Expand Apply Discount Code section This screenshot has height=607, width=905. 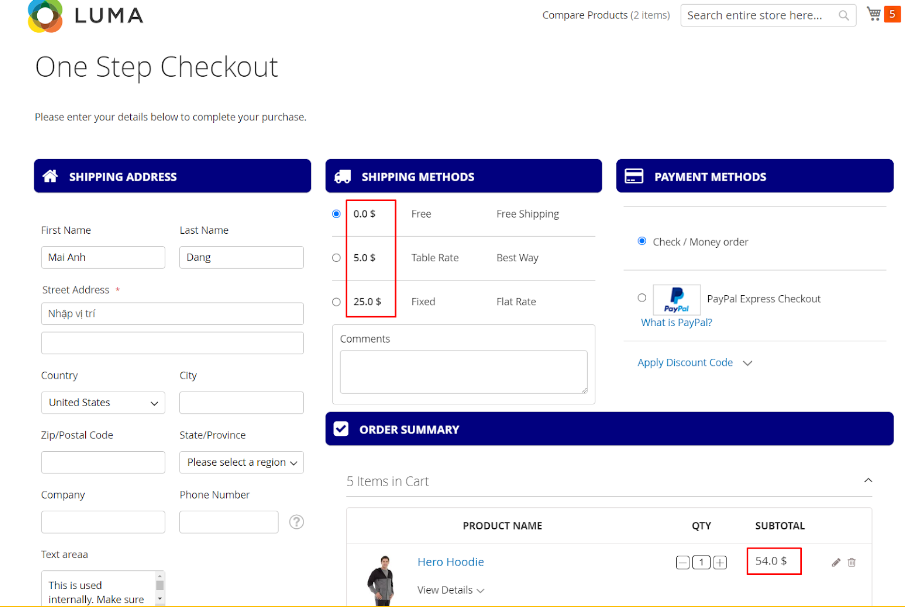click(694, 363)
